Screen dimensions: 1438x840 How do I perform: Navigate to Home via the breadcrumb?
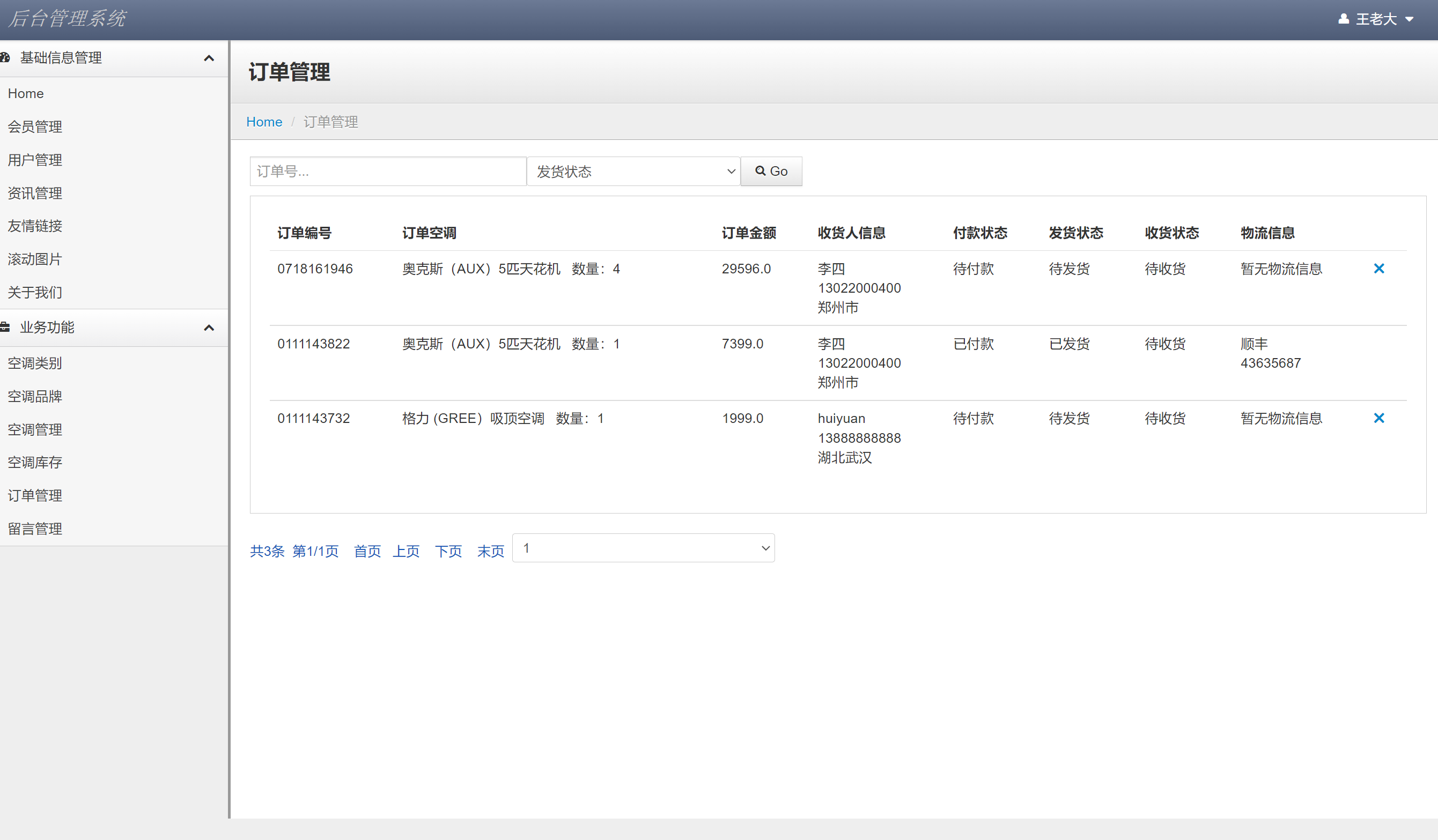pyautogui.click(x=264, y=122)
